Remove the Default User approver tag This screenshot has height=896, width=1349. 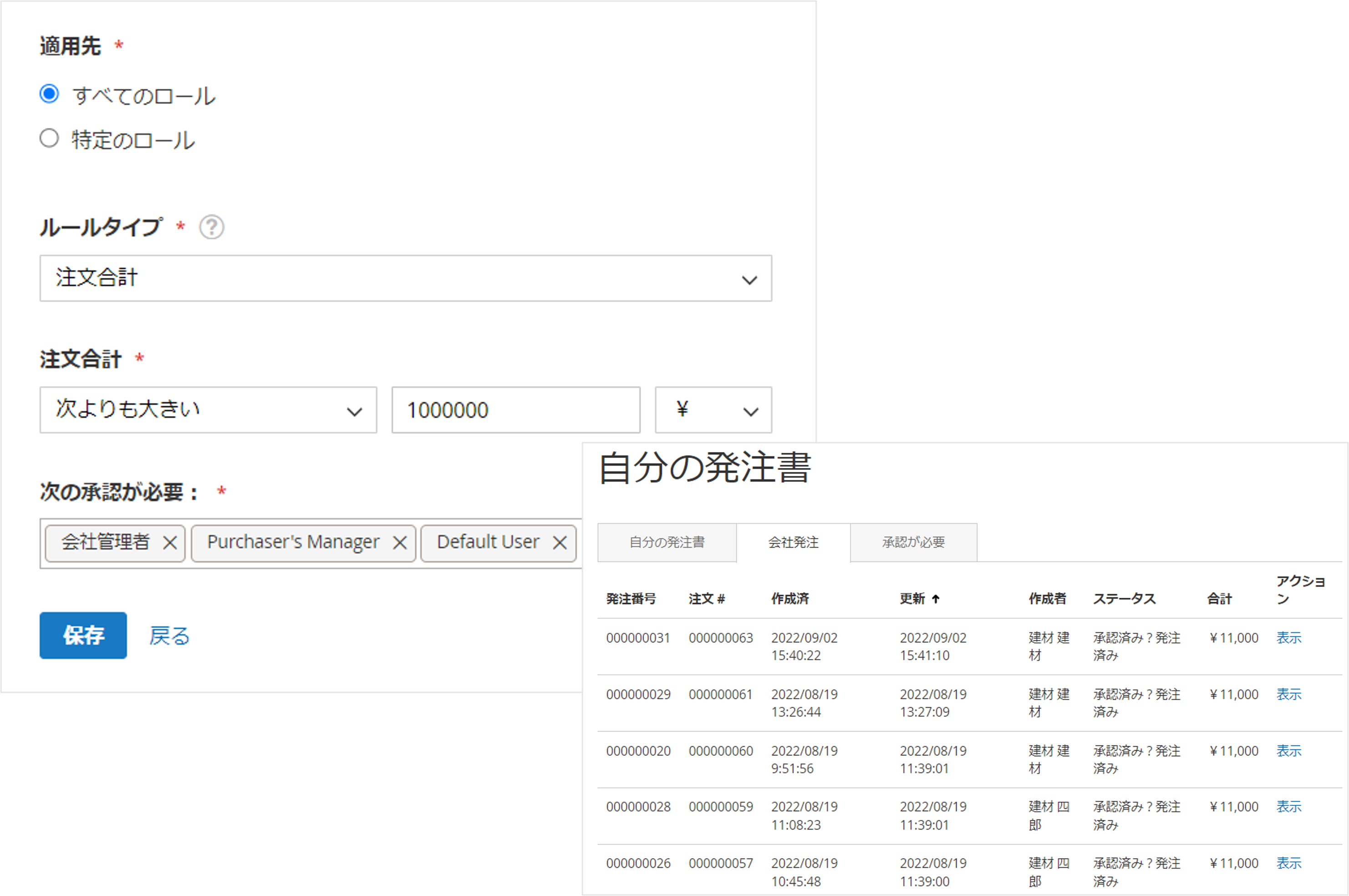pyautogui.click(x=560, y=543)
